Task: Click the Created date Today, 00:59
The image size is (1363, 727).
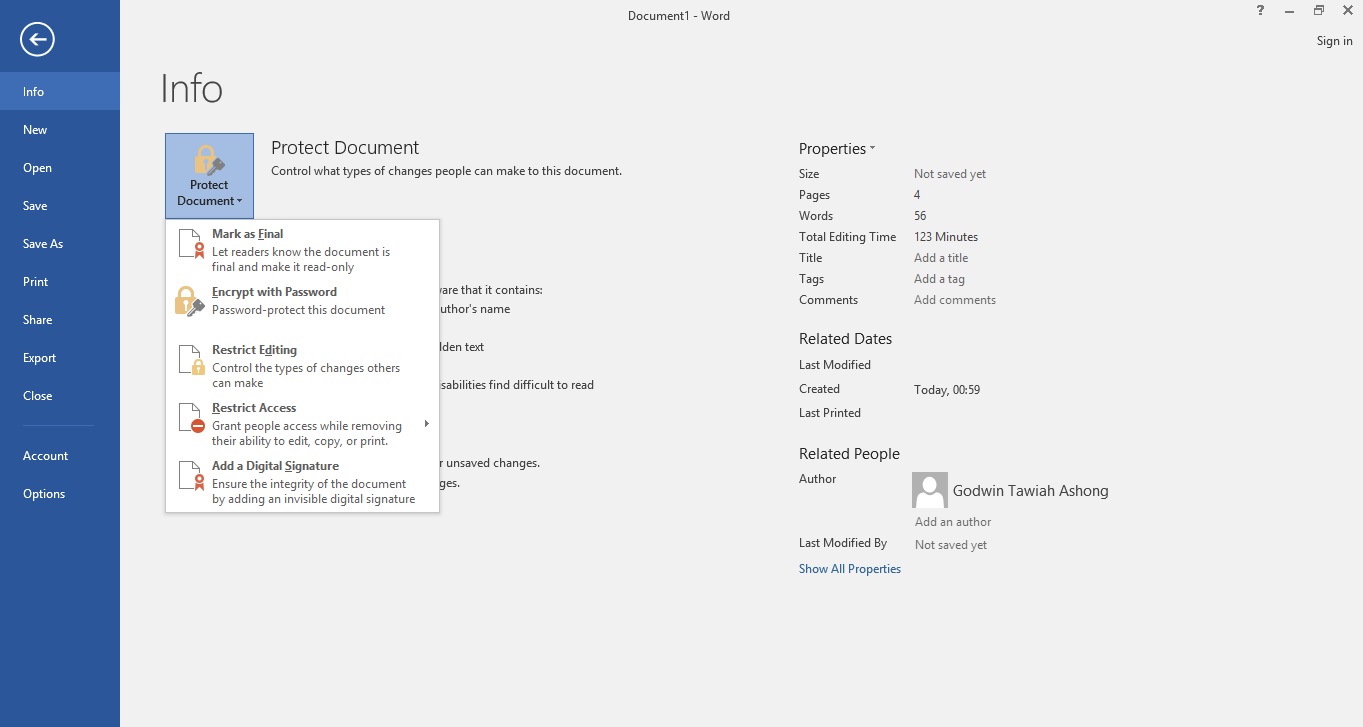Action: tap(947, 389)
